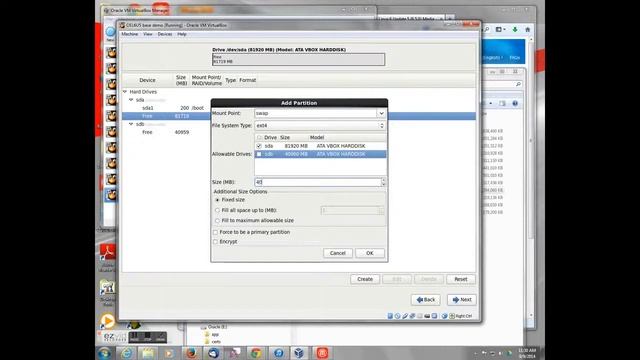Click the mouse integration icon beside Right Ctrl

point(445,316)
